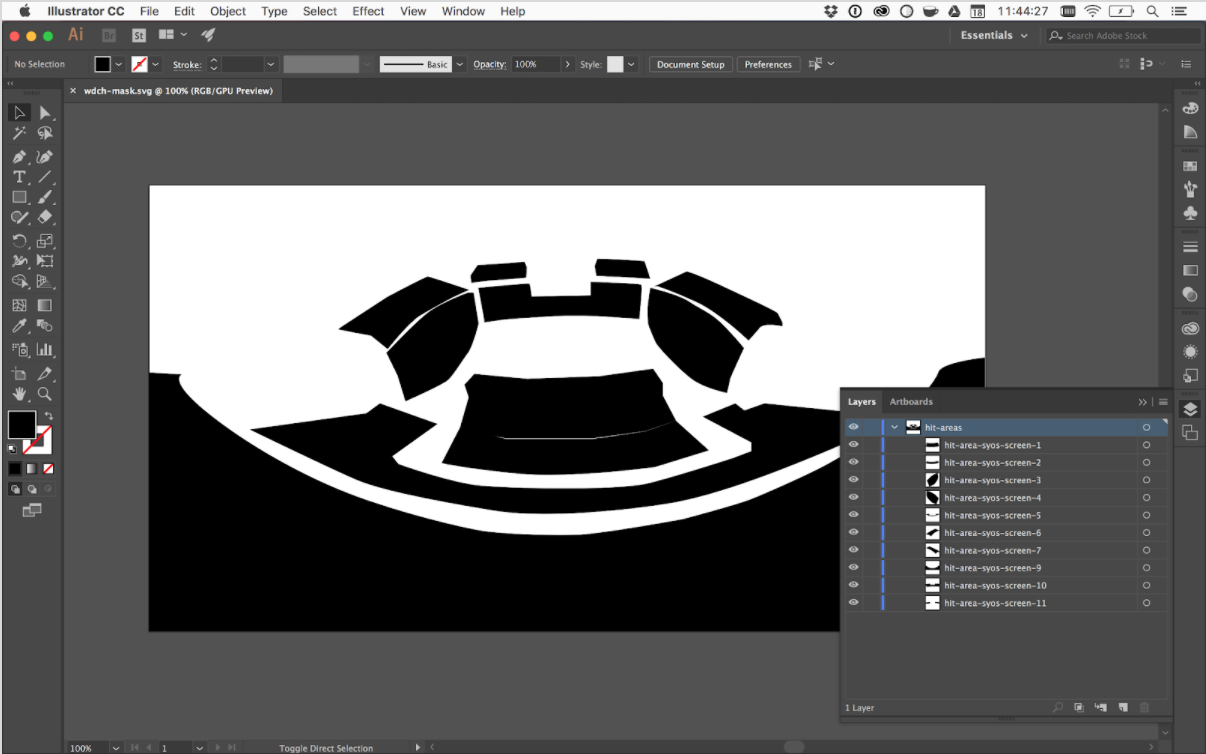Select the Gradient tool
The width and height of the screenshot is (1206, 754).
[45, 305]
